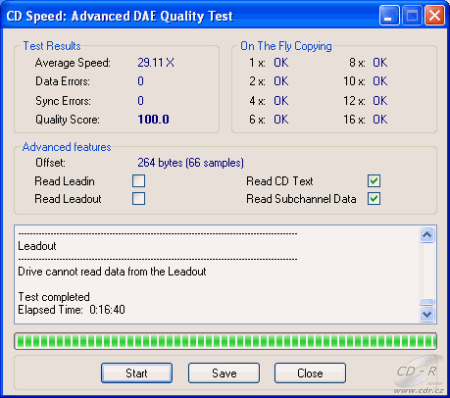Click the log scroll up arrow
Image resolution: width=450 pixels, height=398 pixels.
point(427,235)
